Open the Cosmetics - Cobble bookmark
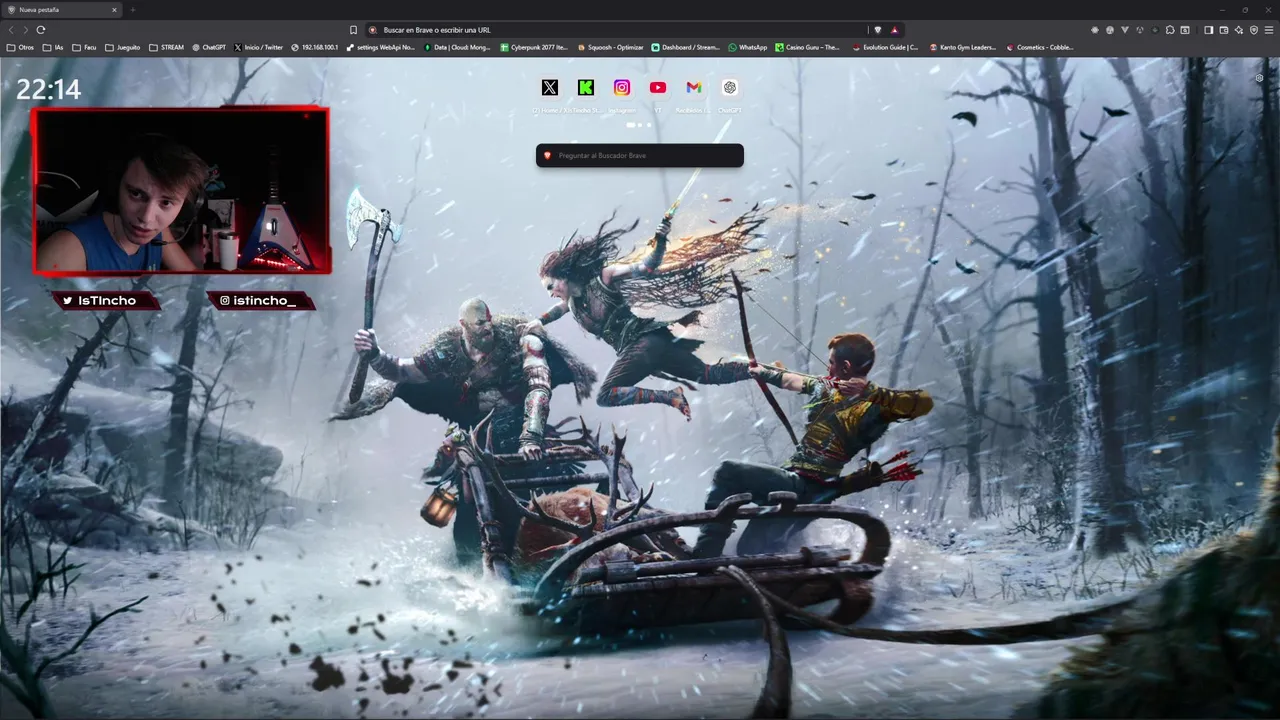The image size is (1280, 720). [x=1040, y=47]
